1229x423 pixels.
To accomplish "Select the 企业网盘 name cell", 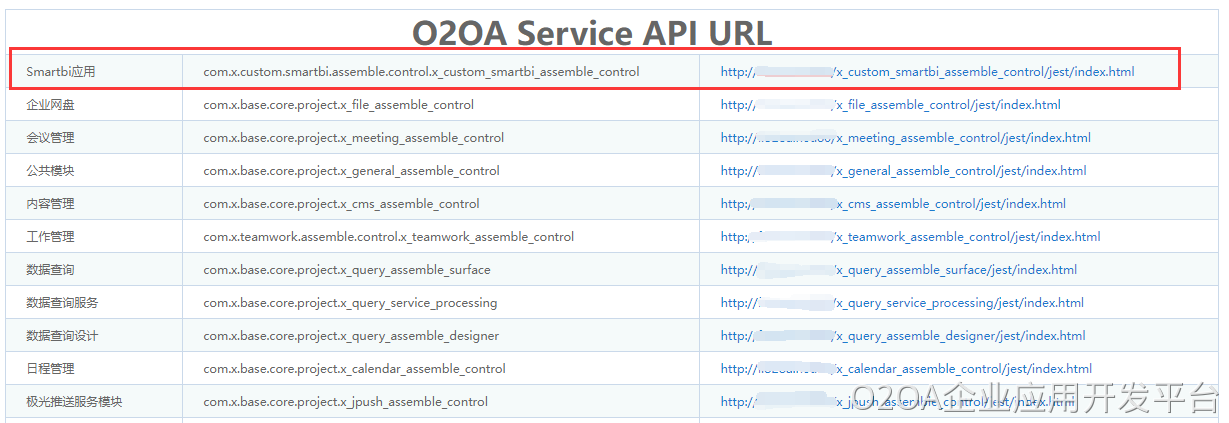I will pyautogui.click(x=50, y=105).
